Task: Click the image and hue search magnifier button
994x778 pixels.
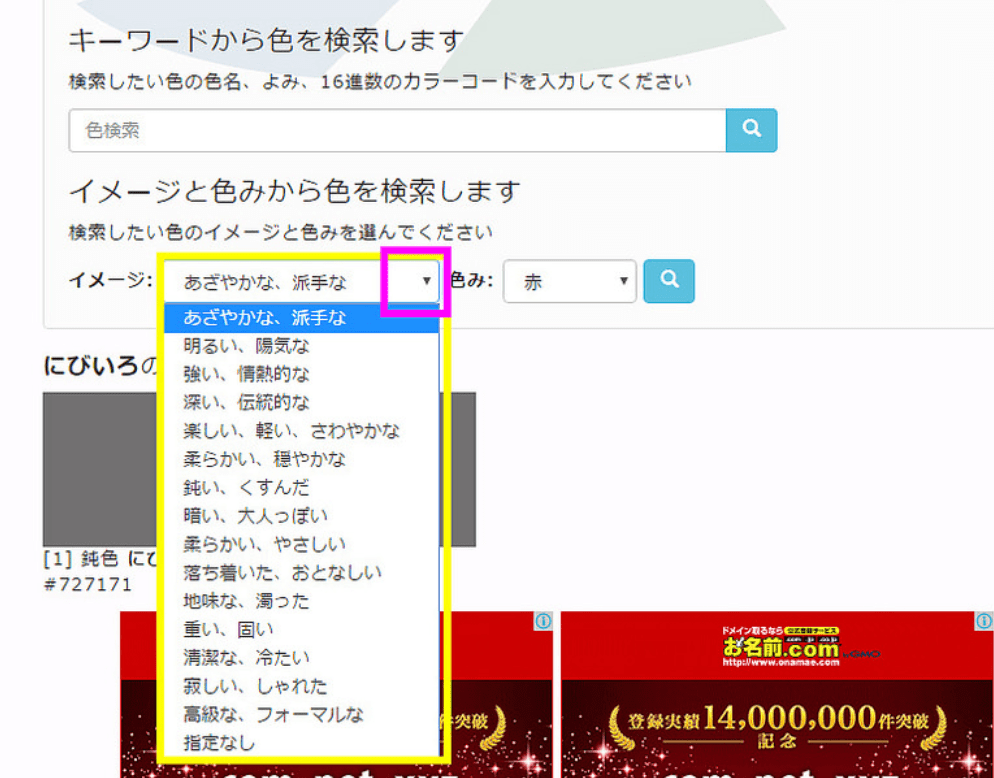Action: (669, 281)
